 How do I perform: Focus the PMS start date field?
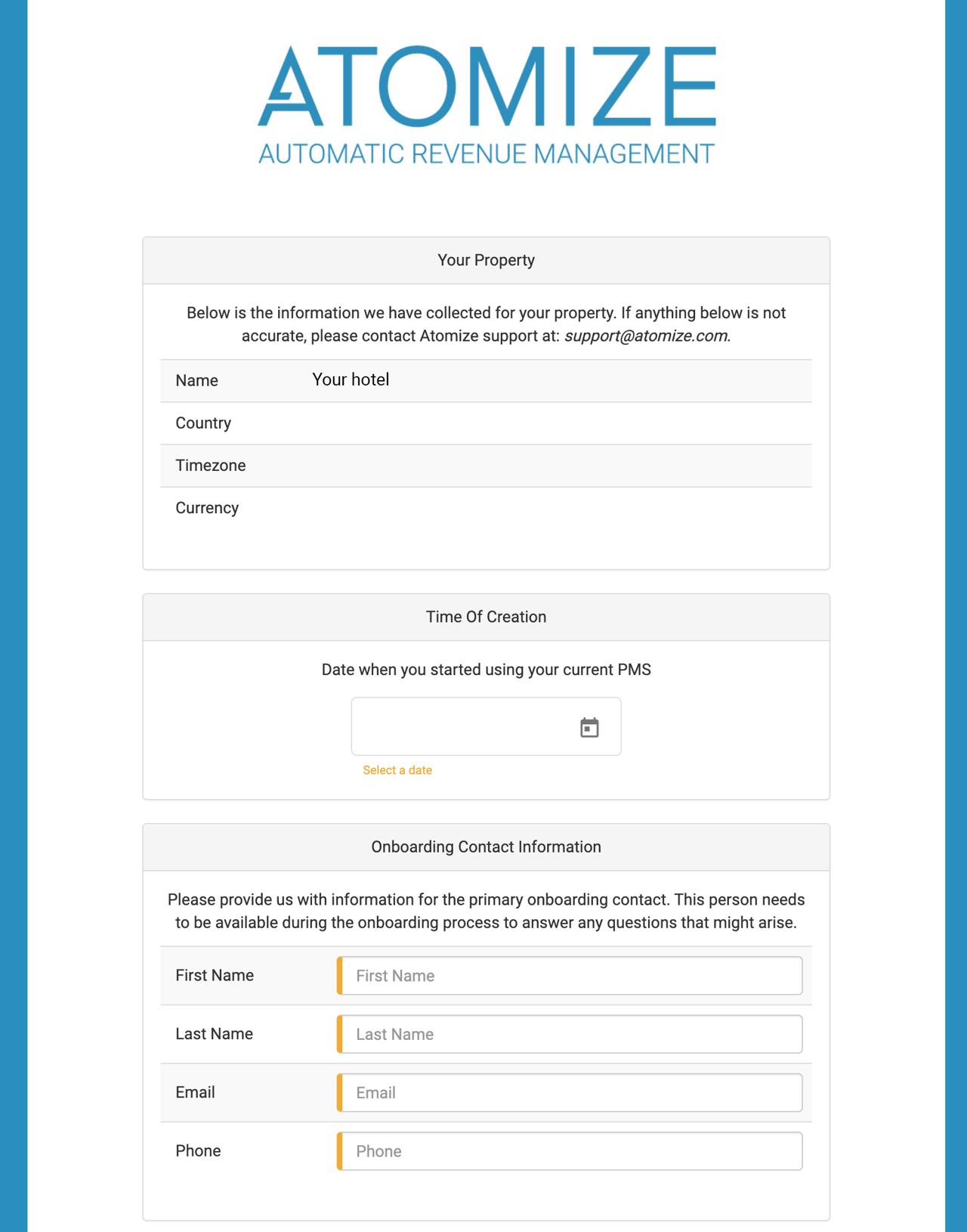(461, 726)
